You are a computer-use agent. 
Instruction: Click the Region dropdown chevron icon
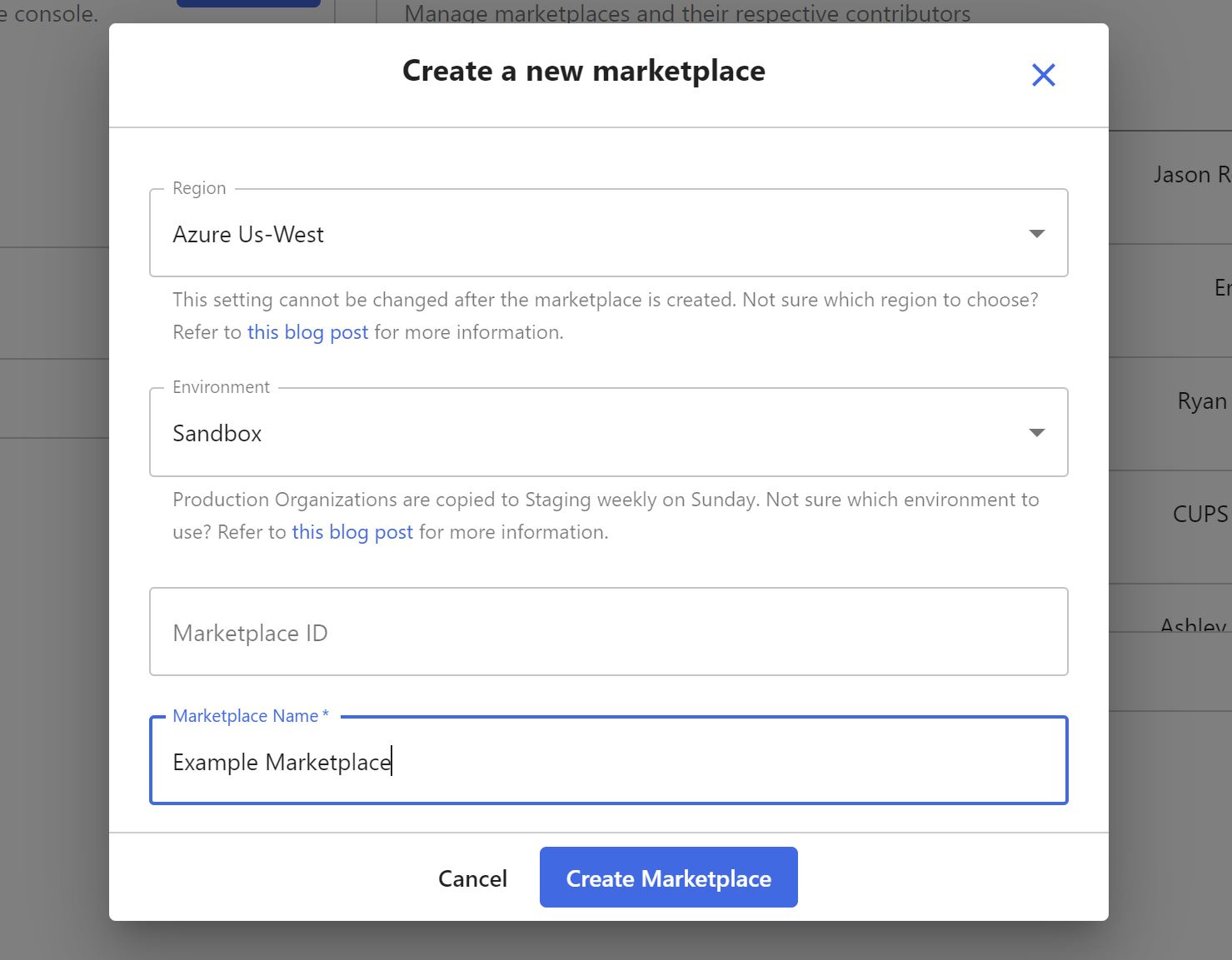pyautogui.click(x=1036, y=234)
